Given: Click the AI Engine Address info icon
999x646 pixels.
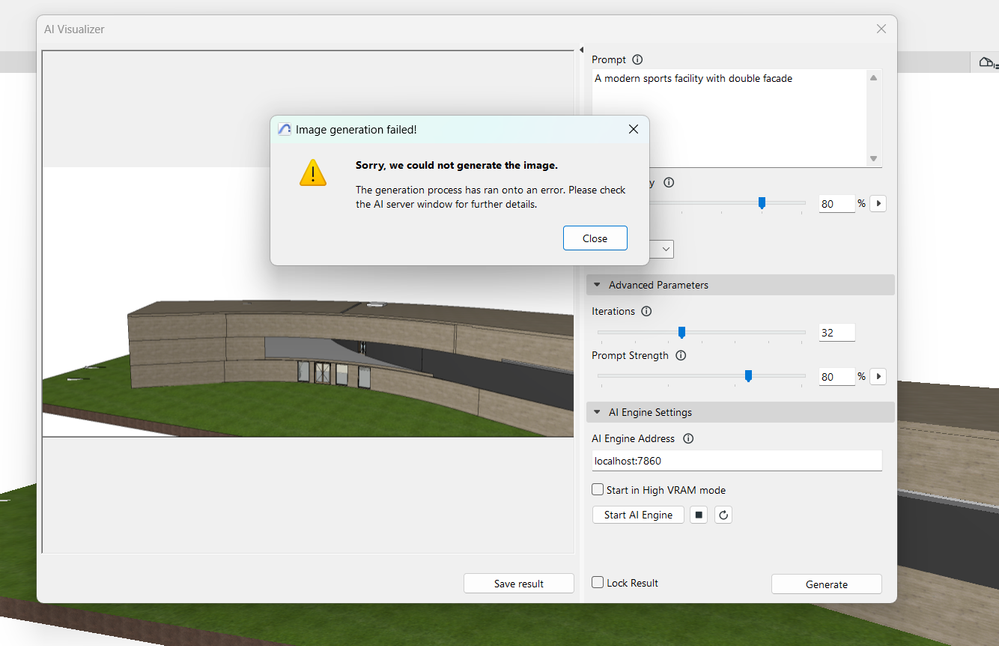Looking at the screenshot, I should 687,438.
